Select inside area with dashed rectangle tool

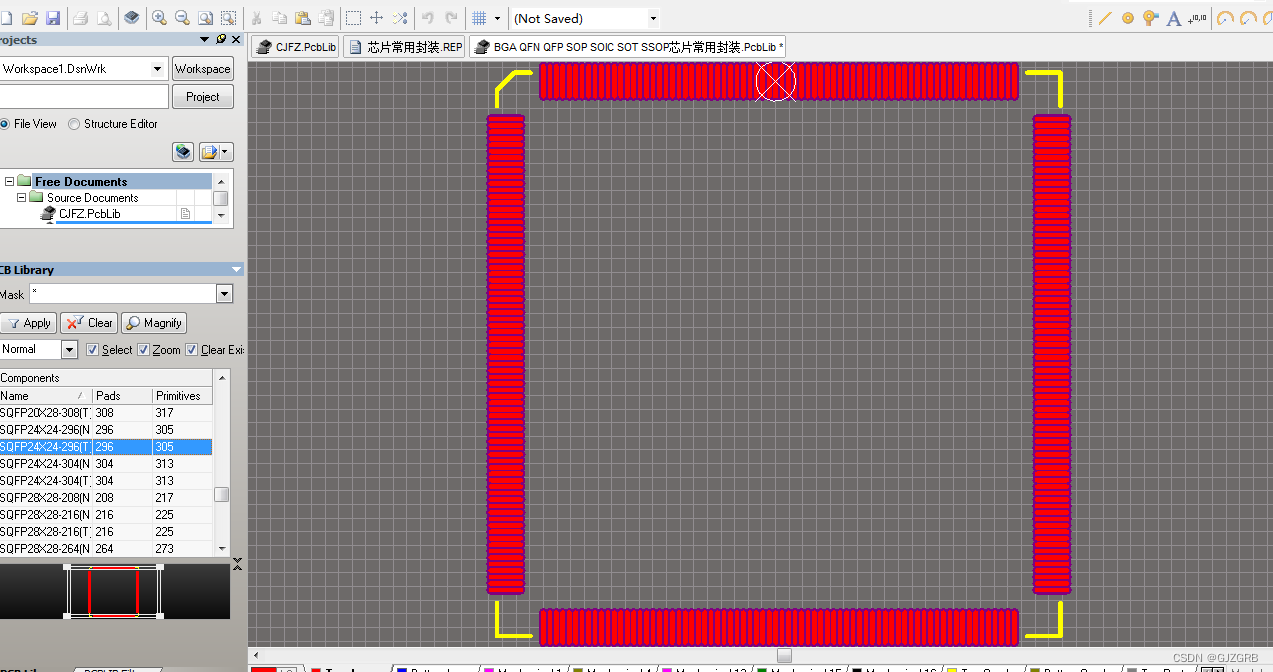[x=353, y=18]
